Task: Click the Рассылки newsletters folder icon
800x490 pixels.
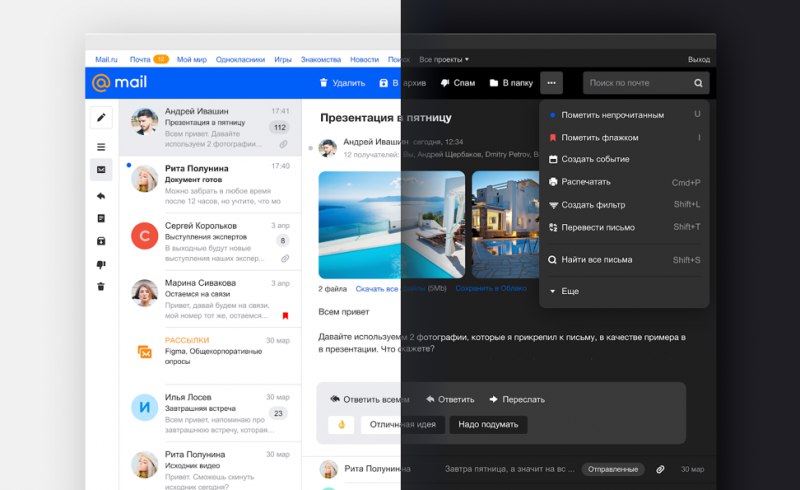Action: pyautogui.click(x=145, y=351)
